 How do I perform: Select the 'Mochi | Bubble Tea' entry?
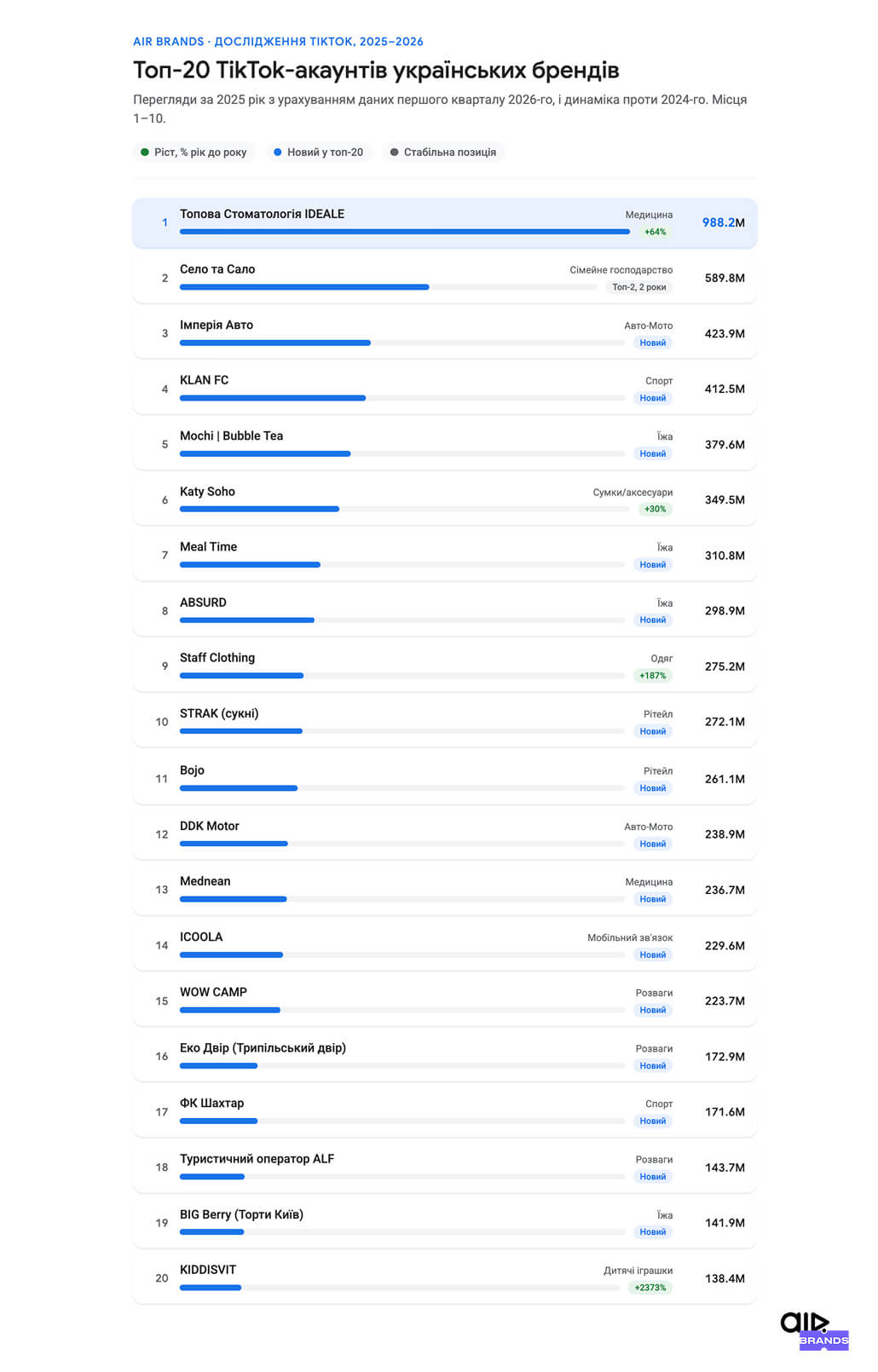click(445, 444)
